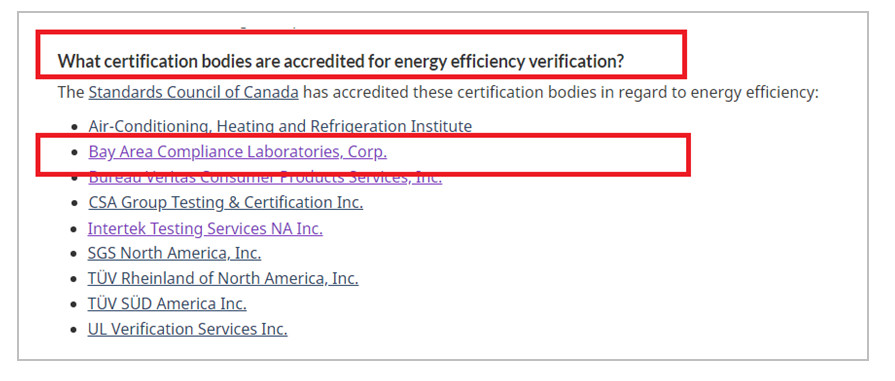Click the bullet beside TÜV Rheinland entry
This screenshot has width=895, height=381.
click(x=74, y=279)
